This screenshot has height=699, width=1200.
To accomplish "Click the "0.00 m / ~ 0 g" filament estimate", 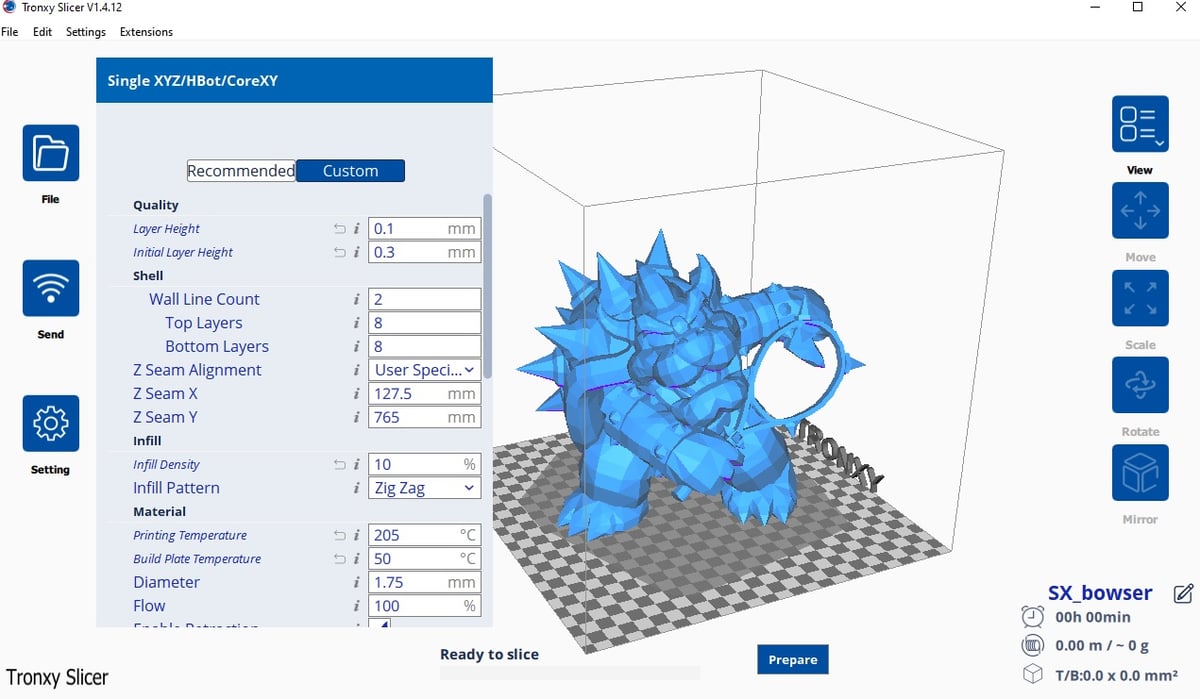I will 1102,646.
